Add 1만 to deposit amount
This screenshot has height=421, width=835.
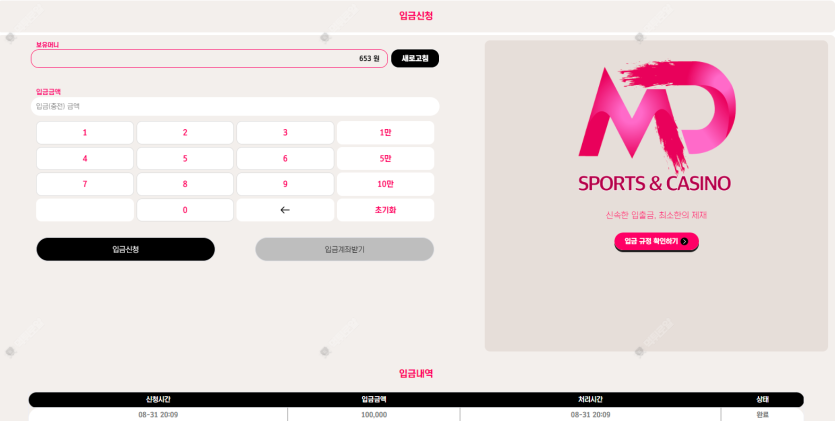385,133
